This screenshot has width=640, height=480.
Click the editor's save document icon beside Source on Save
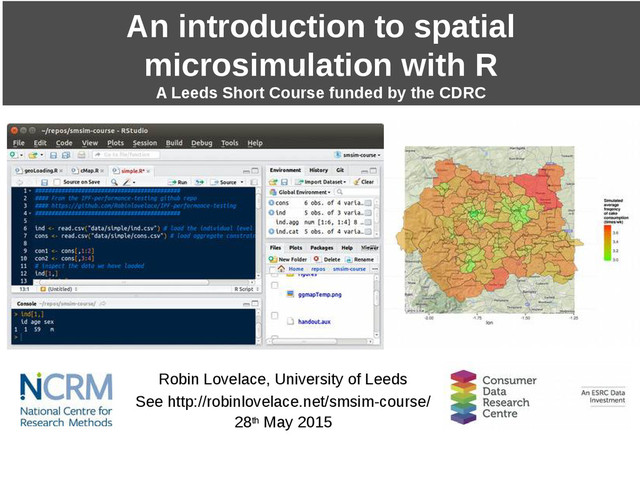pyautogui.click(x=44, y=182)
